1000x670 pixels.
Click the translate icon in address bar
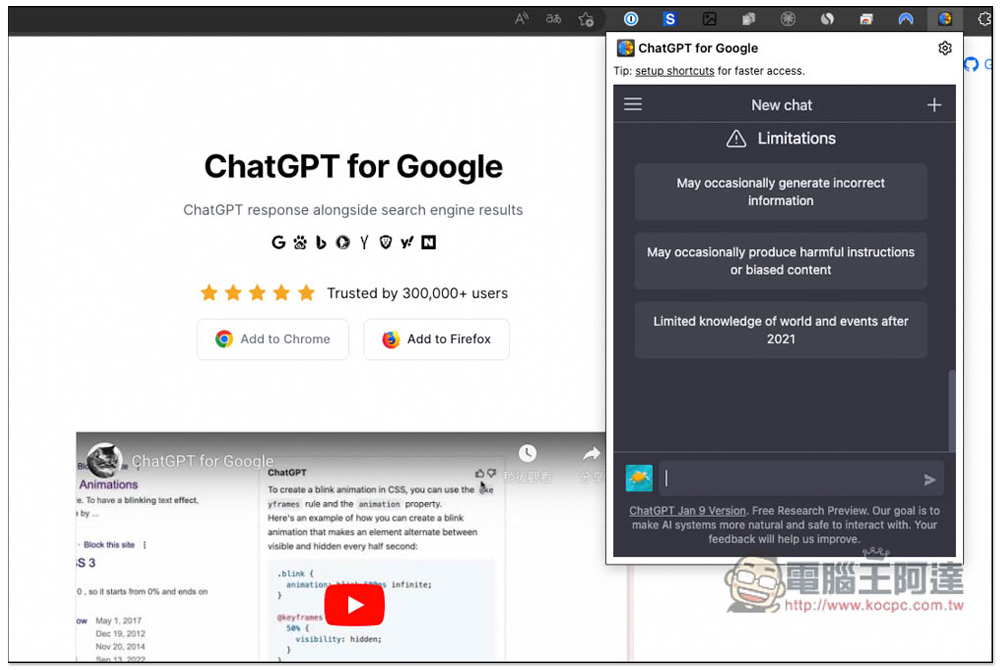pos(554,19)
